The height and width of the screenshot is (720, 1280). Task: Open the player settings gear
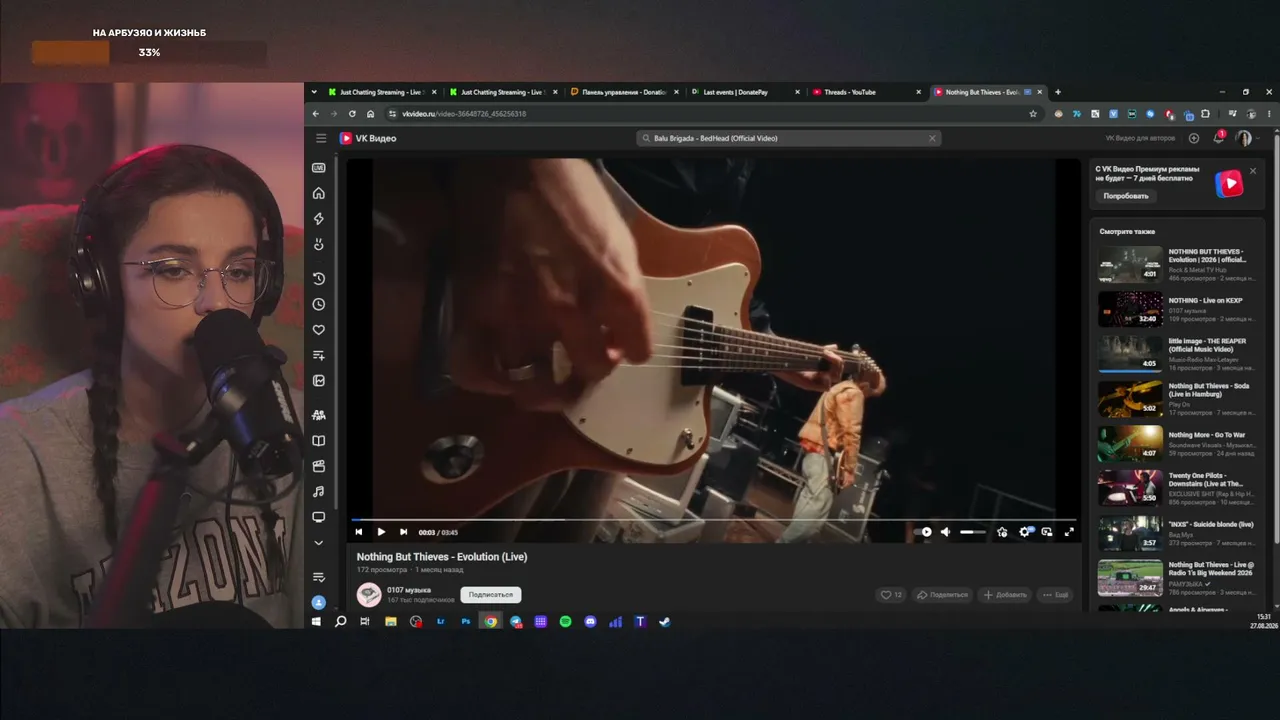pyautogui.click(x=1024, y=532)
